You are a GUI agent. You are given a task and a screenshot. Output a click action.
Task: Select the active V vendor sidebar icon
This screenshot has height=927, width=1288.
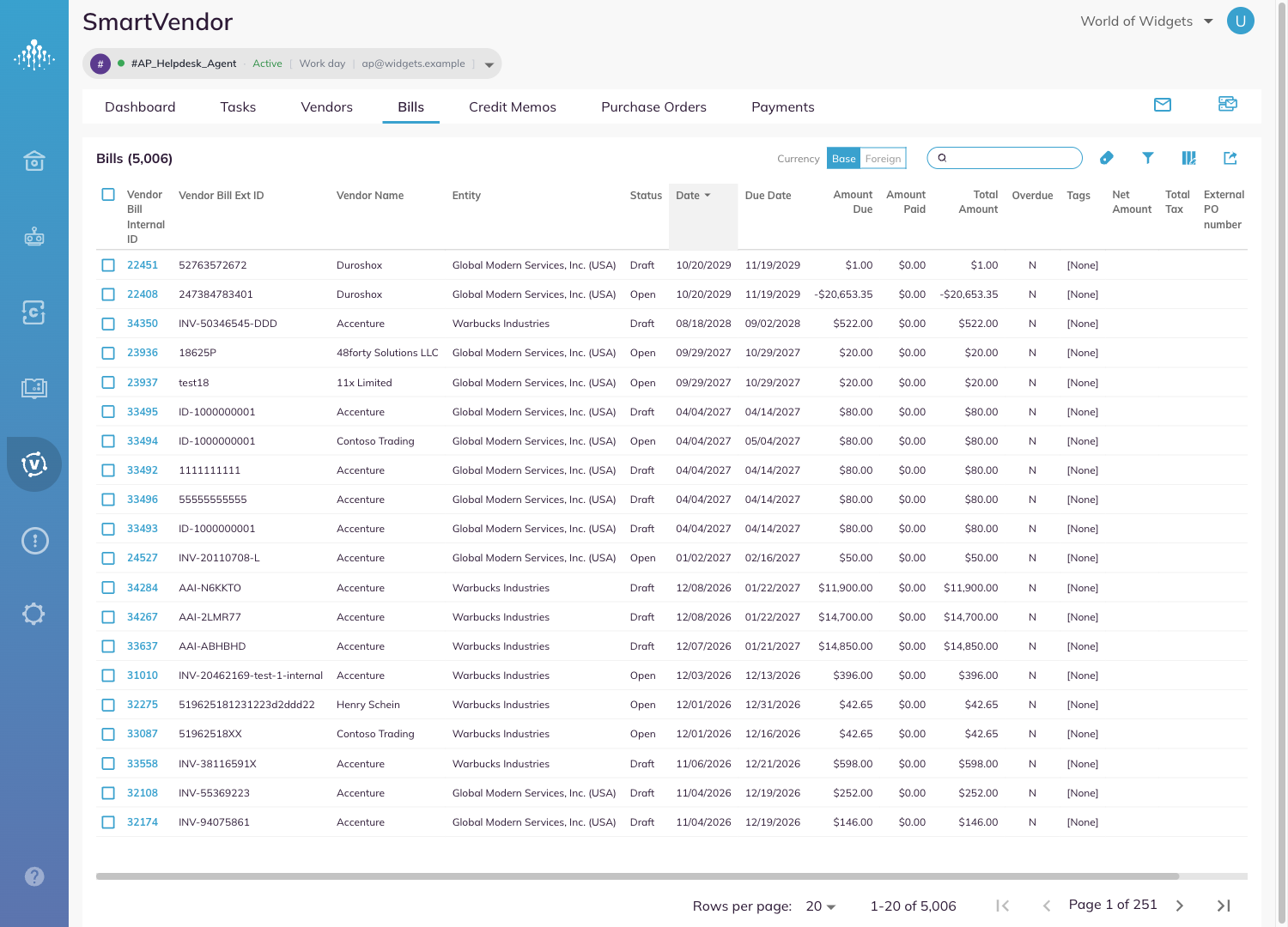34,464
